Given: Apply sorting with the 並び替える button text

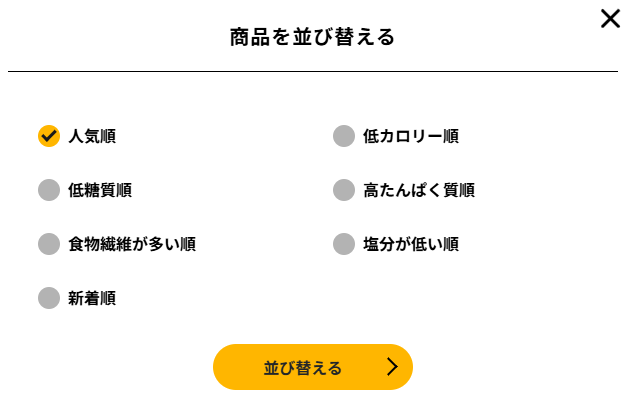Looking at the screenshot, I should 303,368.
